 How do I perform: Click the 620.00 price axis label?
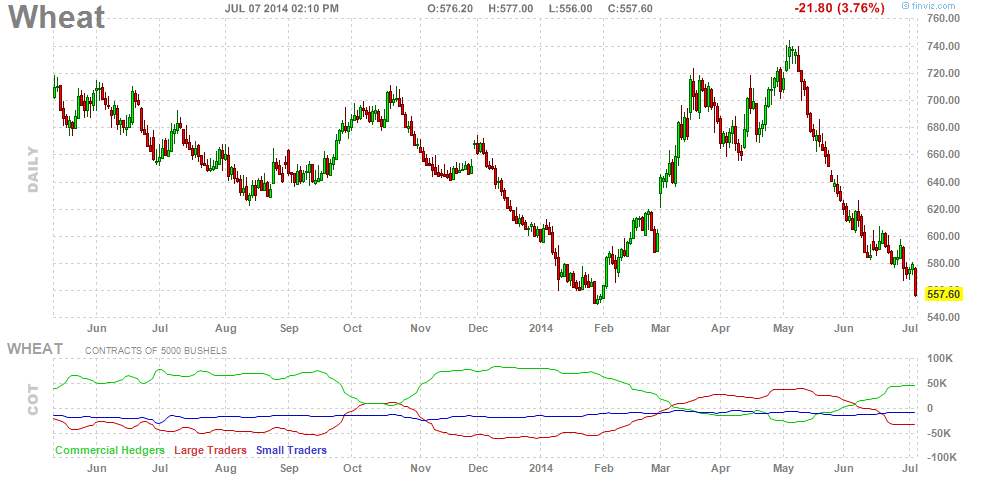(944, 209)
